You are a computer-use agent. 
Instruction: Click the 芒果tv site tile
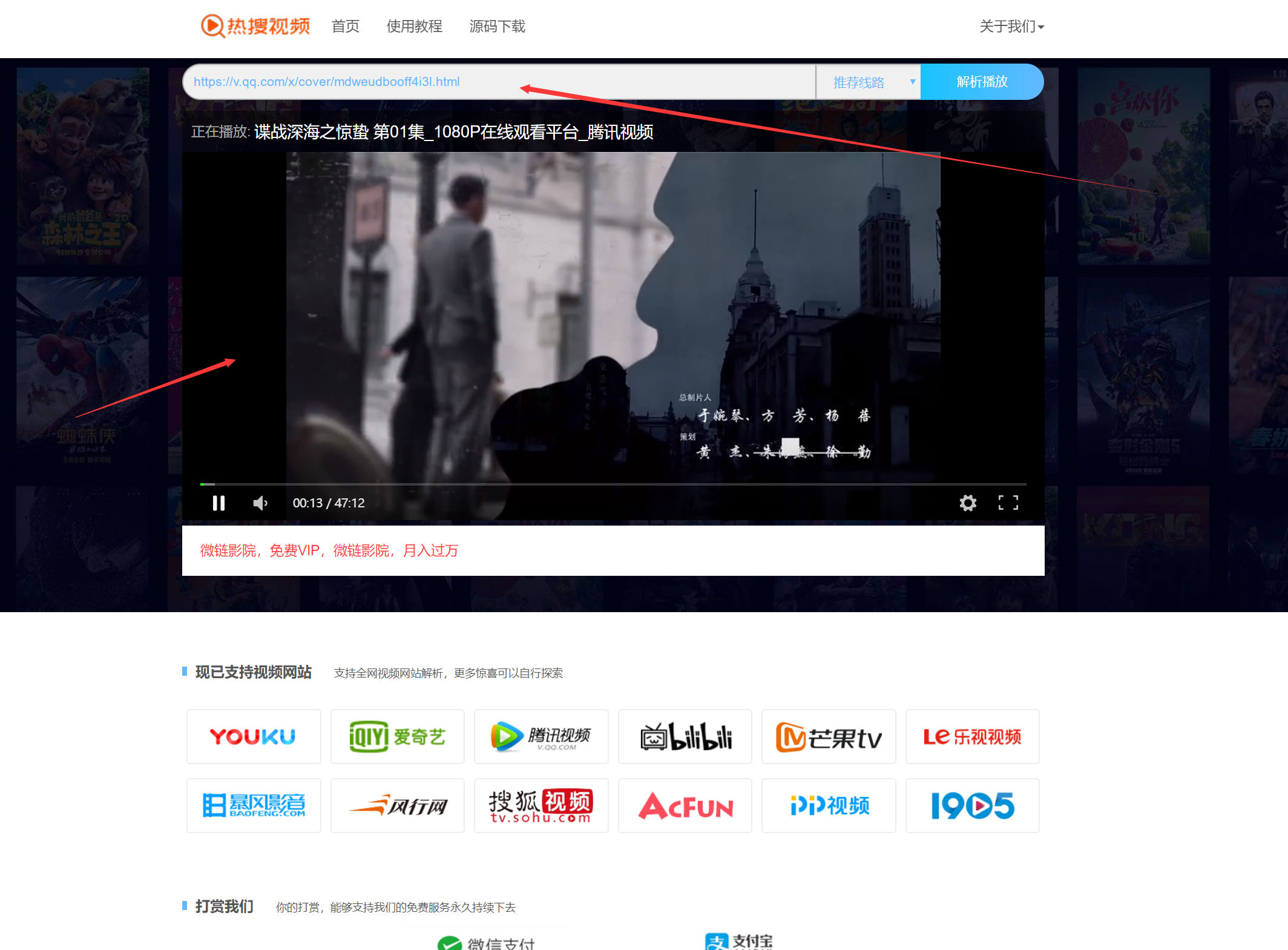pyautogui.click(x=828, y=736)
